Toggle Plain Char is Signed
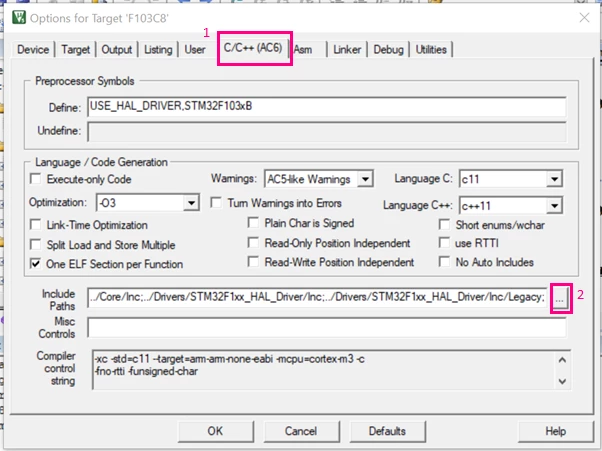This screenshot has width=602, height=451. coord(253,223)
